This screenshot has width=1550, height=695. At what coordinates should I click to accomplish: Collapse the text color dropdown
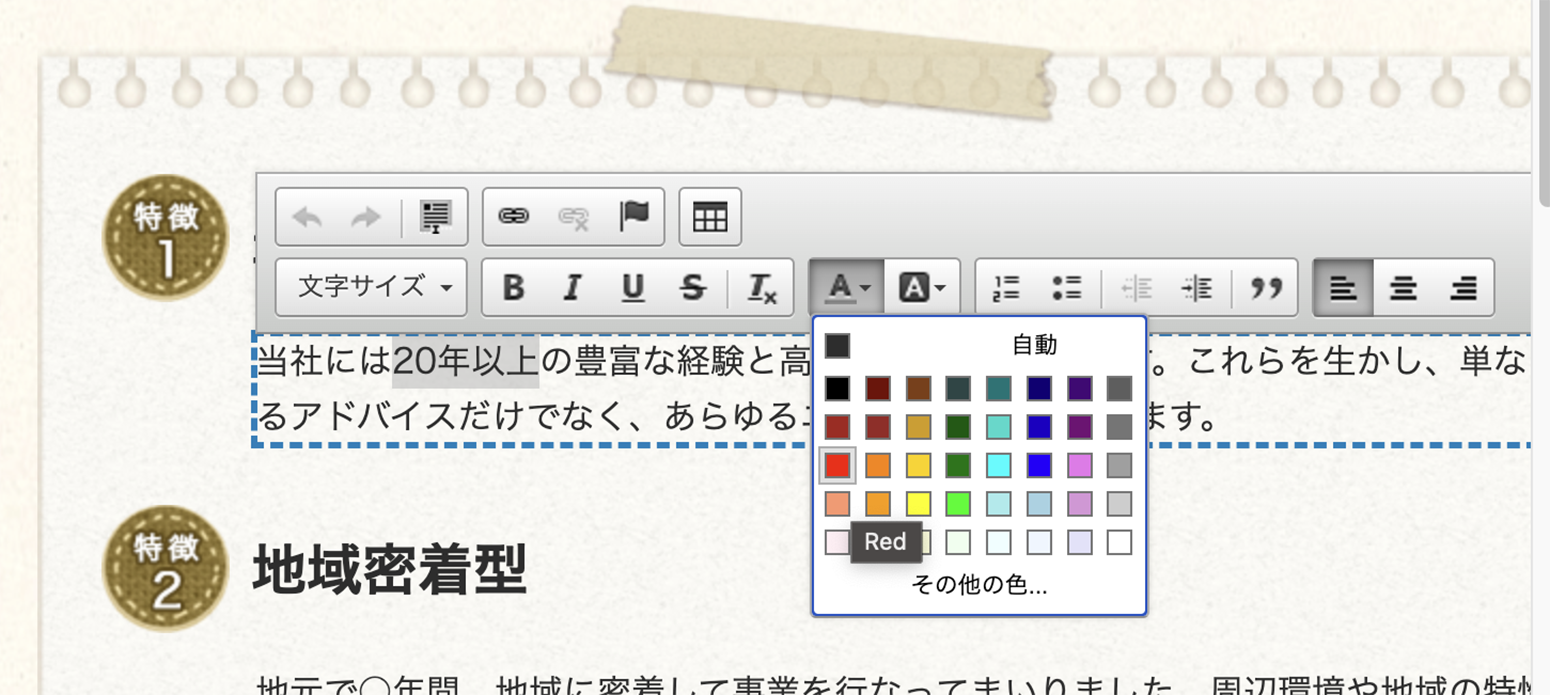click(x=846, y=288)
